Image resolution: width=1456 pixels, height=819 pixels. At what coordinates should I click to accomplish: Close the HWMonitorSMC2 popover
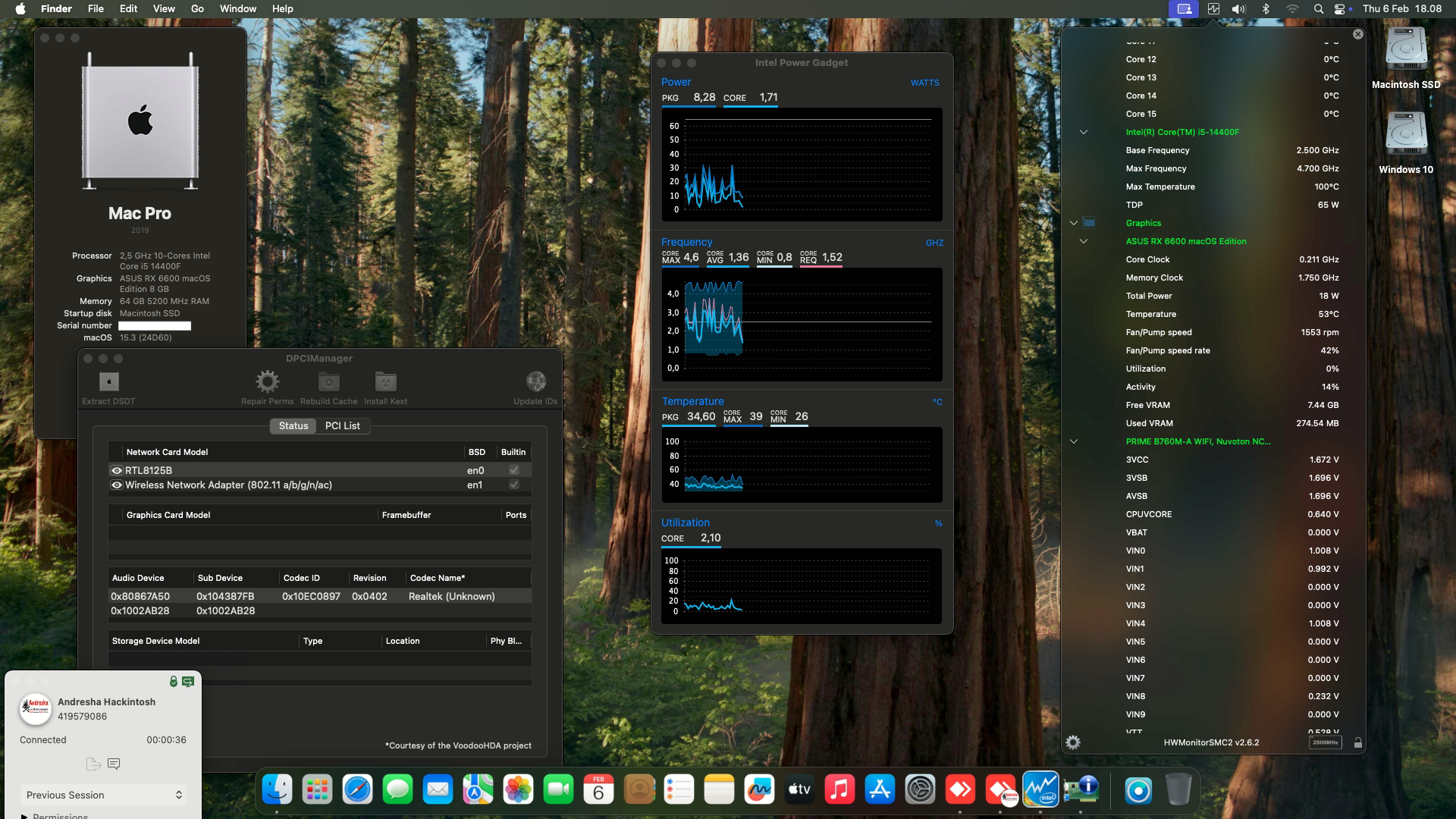click(1358, 34)
